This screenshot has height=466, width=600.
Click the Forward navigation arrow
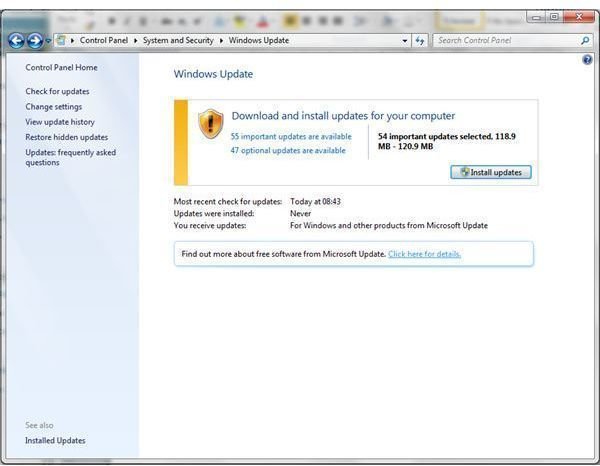point(35,40)
